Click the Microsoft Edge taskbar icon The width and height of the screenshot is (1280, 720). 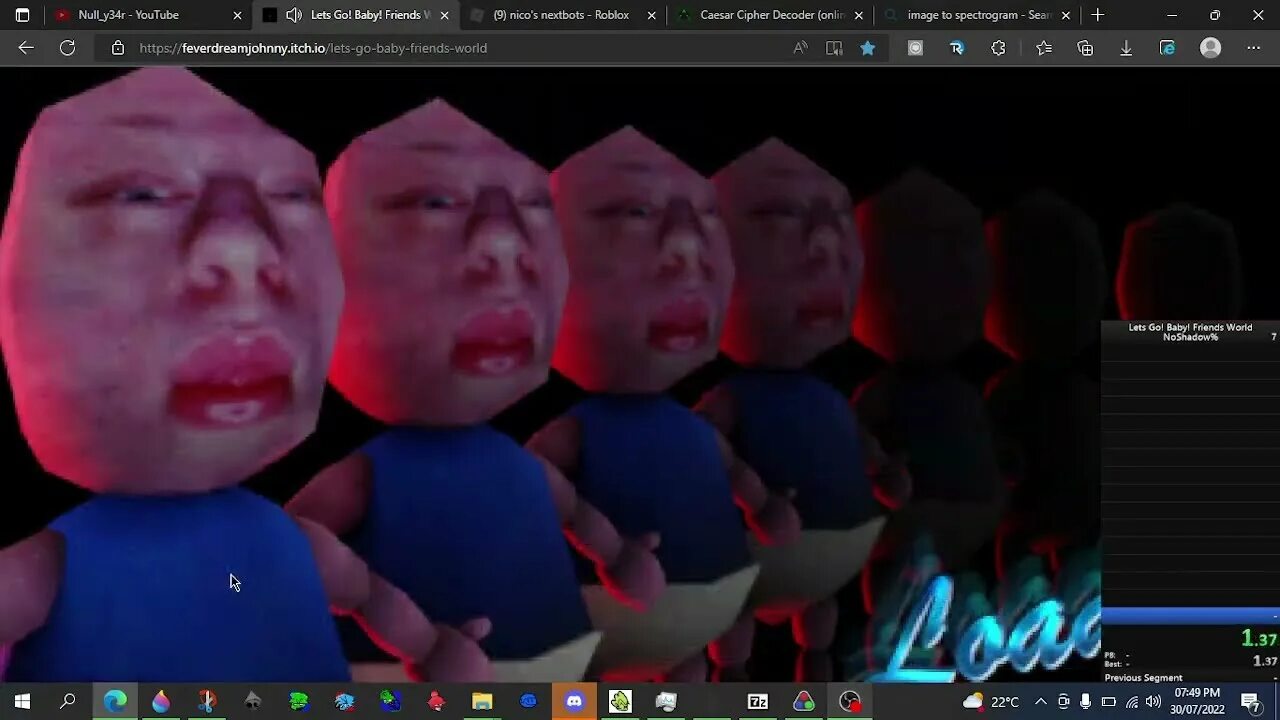[115, 701]
